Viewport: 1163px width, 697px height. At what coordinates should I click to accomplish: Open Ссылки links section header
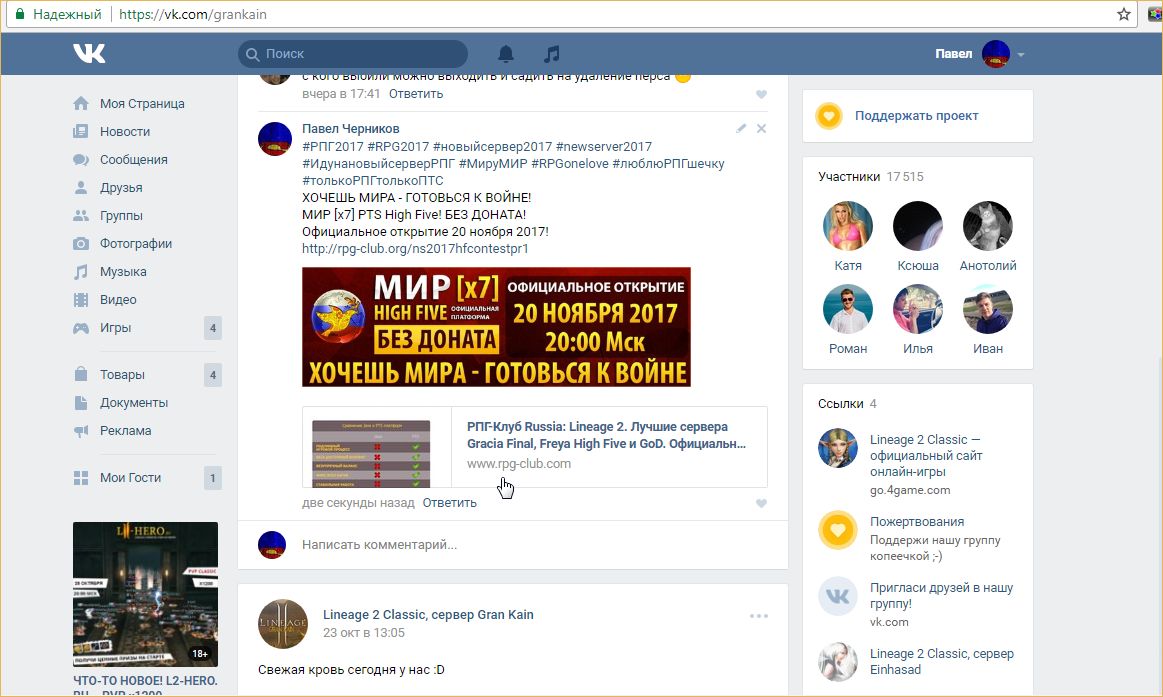(847, 403)
